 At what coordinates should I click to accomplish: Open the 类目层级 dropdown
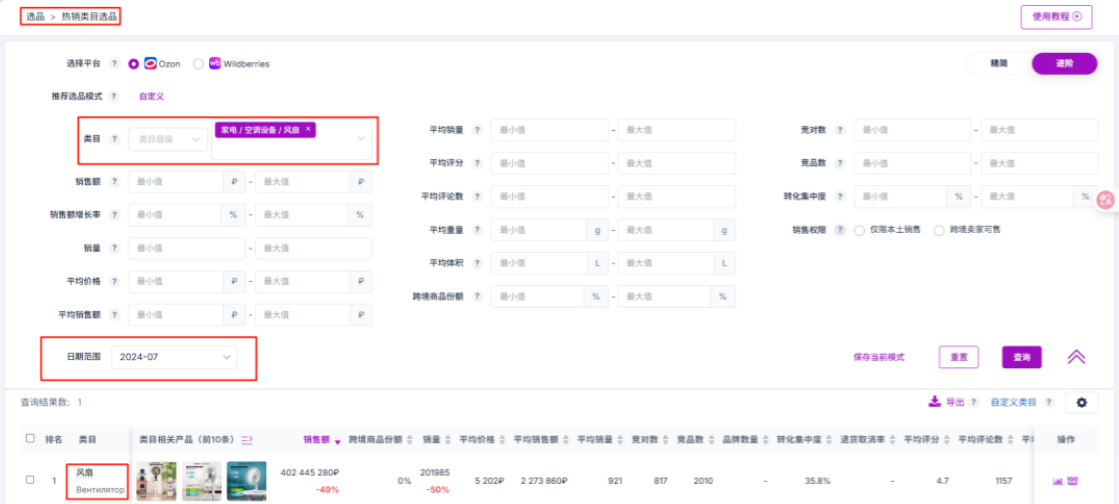click(x=167, y=140)
